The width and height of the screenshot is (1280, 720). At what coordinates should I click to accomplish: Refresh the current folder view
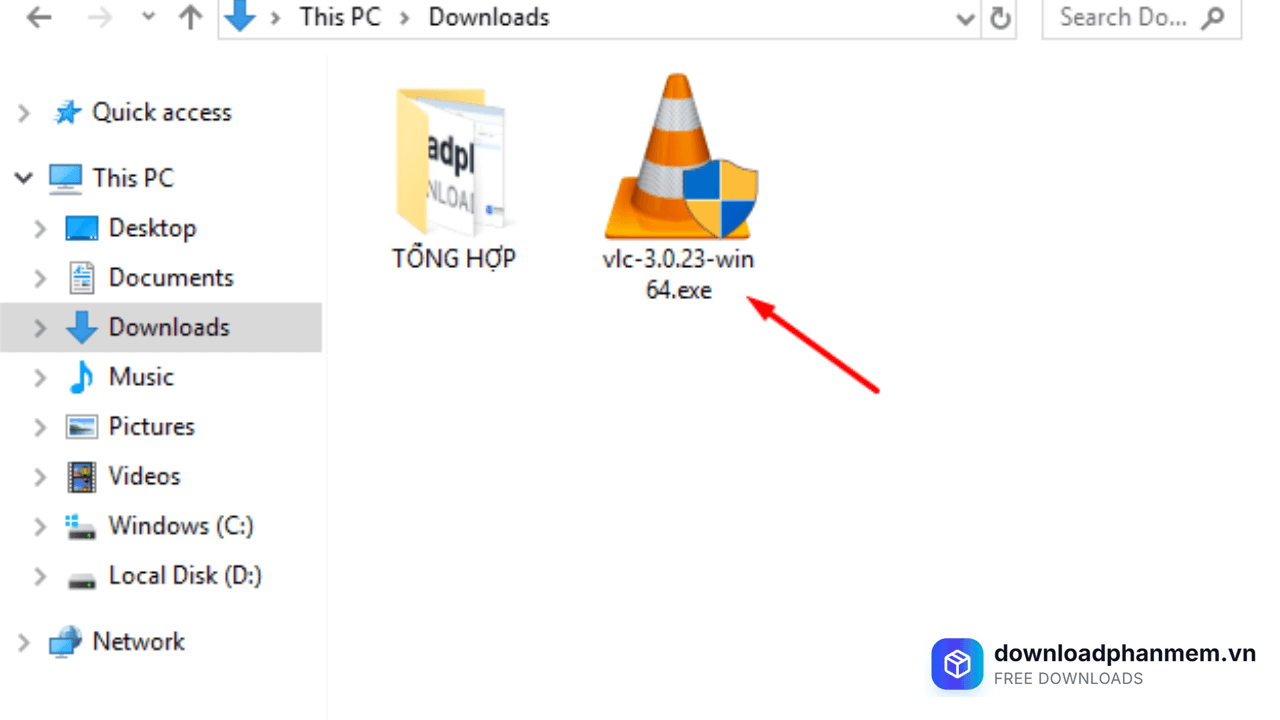pyautogui.click(x=1000, y=17)
